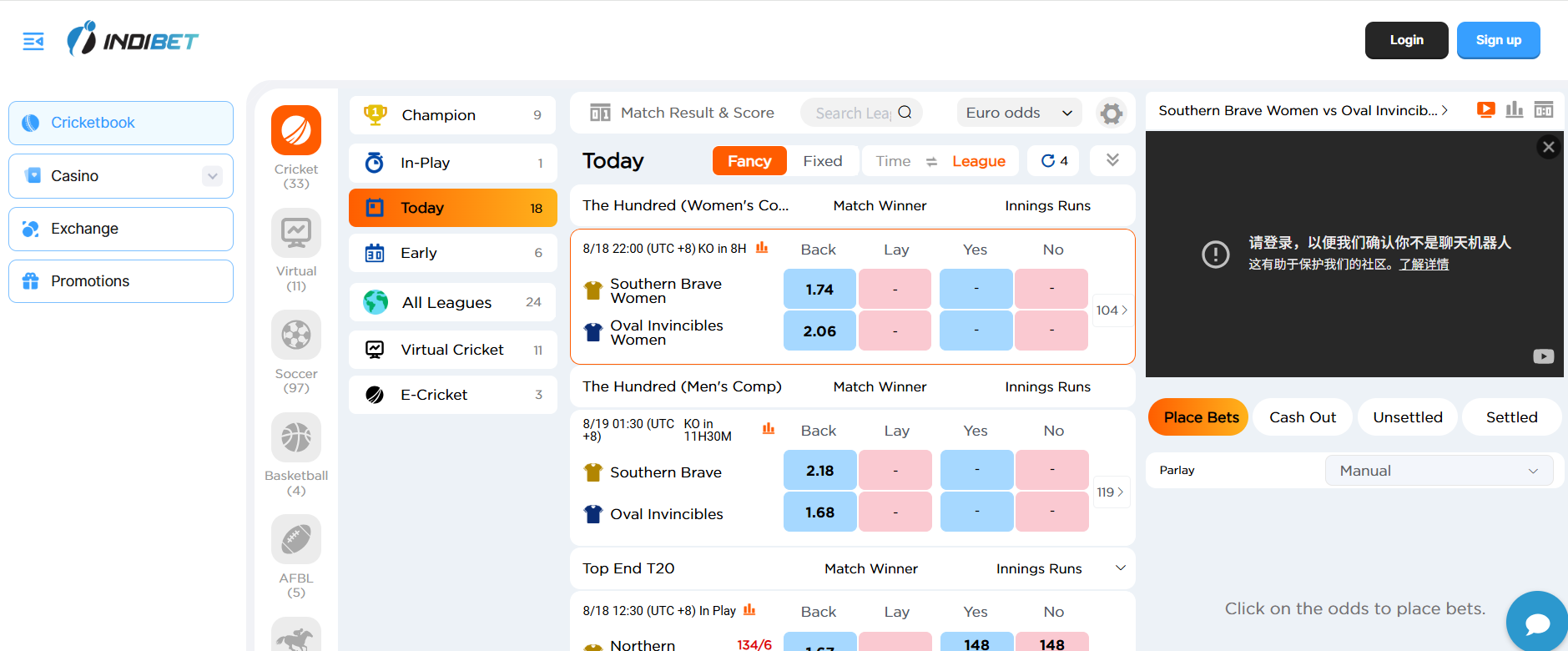Select the Basketball sport icon
1568x651 pixels.
coord(296,437)
